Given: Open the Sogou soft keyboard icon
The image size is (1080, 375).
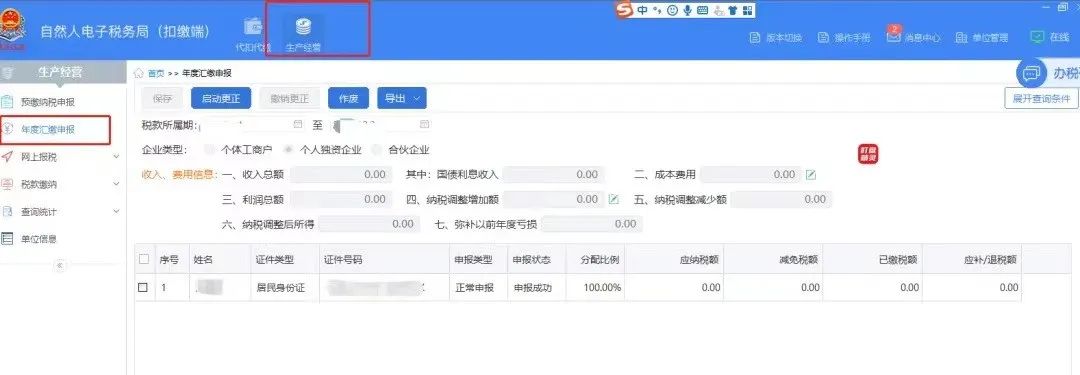Looking at the screenshot, I should click(x=703, y=10).
